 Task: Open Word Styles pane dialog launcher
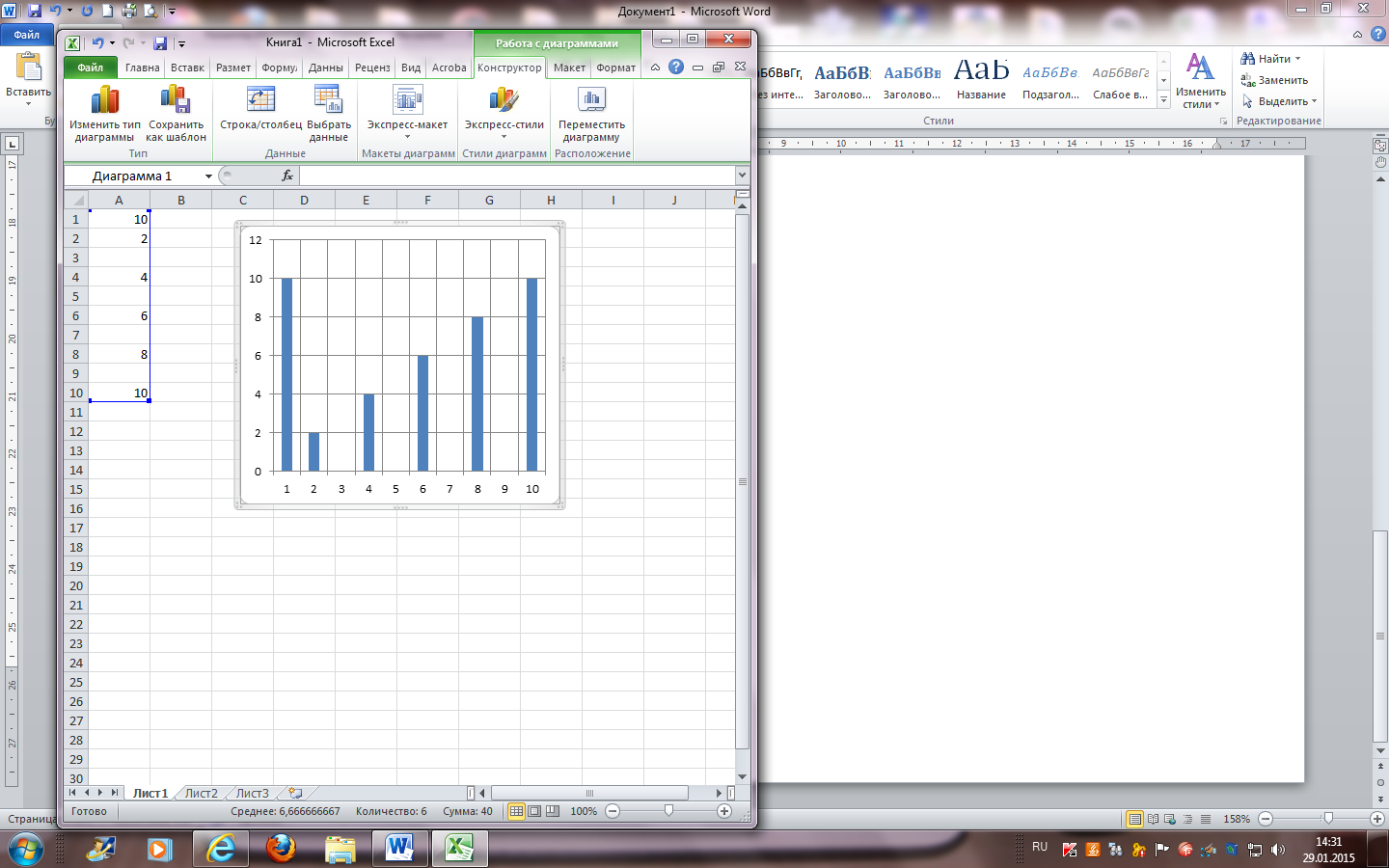coord(1224,122)
